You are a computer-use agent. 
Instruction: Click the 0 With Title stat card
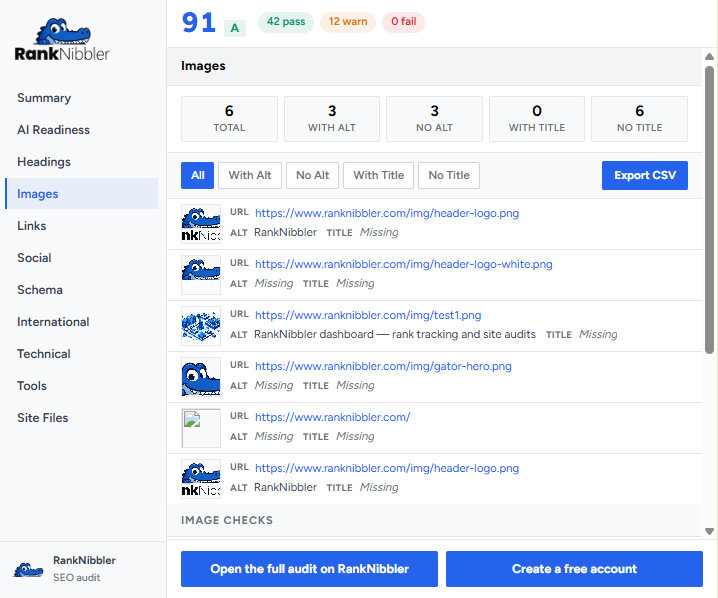tap(537, 119)
